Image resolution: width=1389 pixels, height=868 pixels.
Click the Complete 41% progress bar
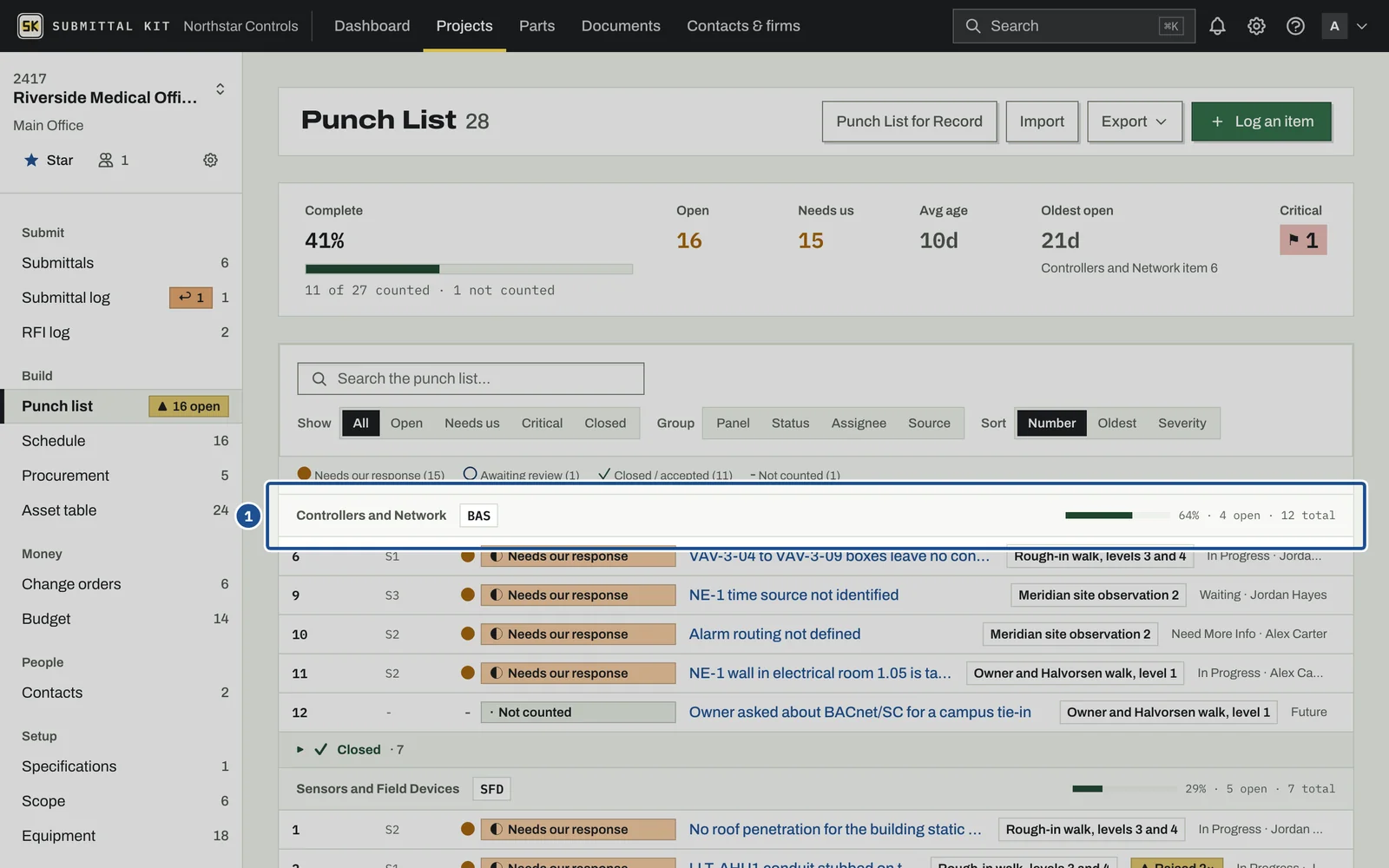[x=469, y=269]
